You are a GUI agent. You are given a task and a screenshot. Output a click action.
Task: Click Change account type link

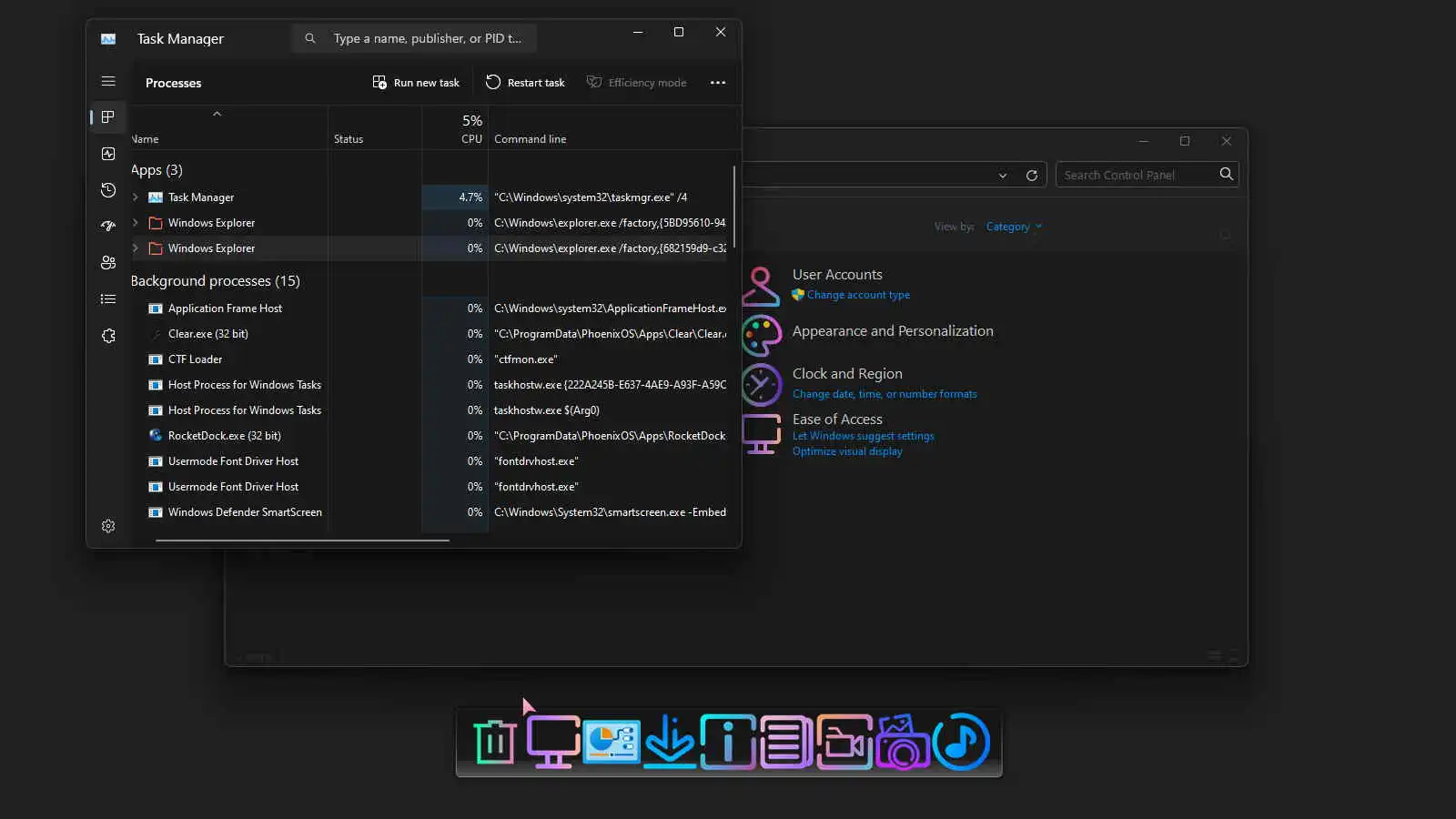click(x=858, y=295)
